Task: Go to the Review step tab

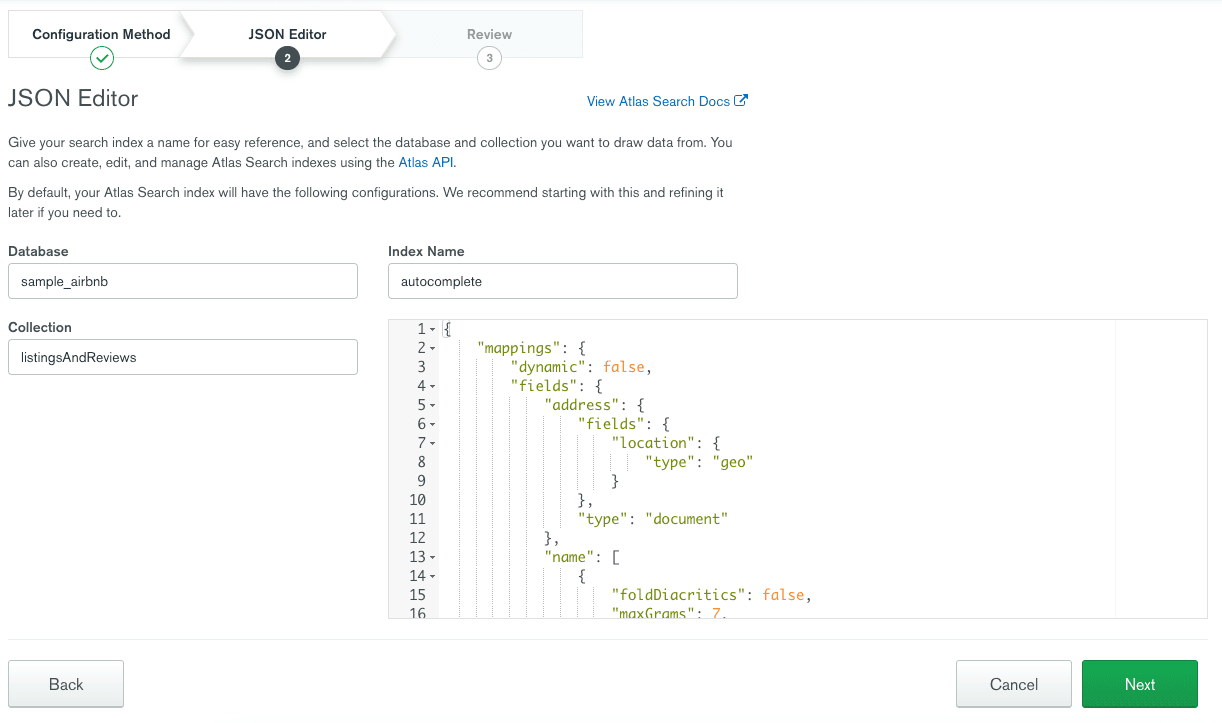Action: tap(489, 34)
